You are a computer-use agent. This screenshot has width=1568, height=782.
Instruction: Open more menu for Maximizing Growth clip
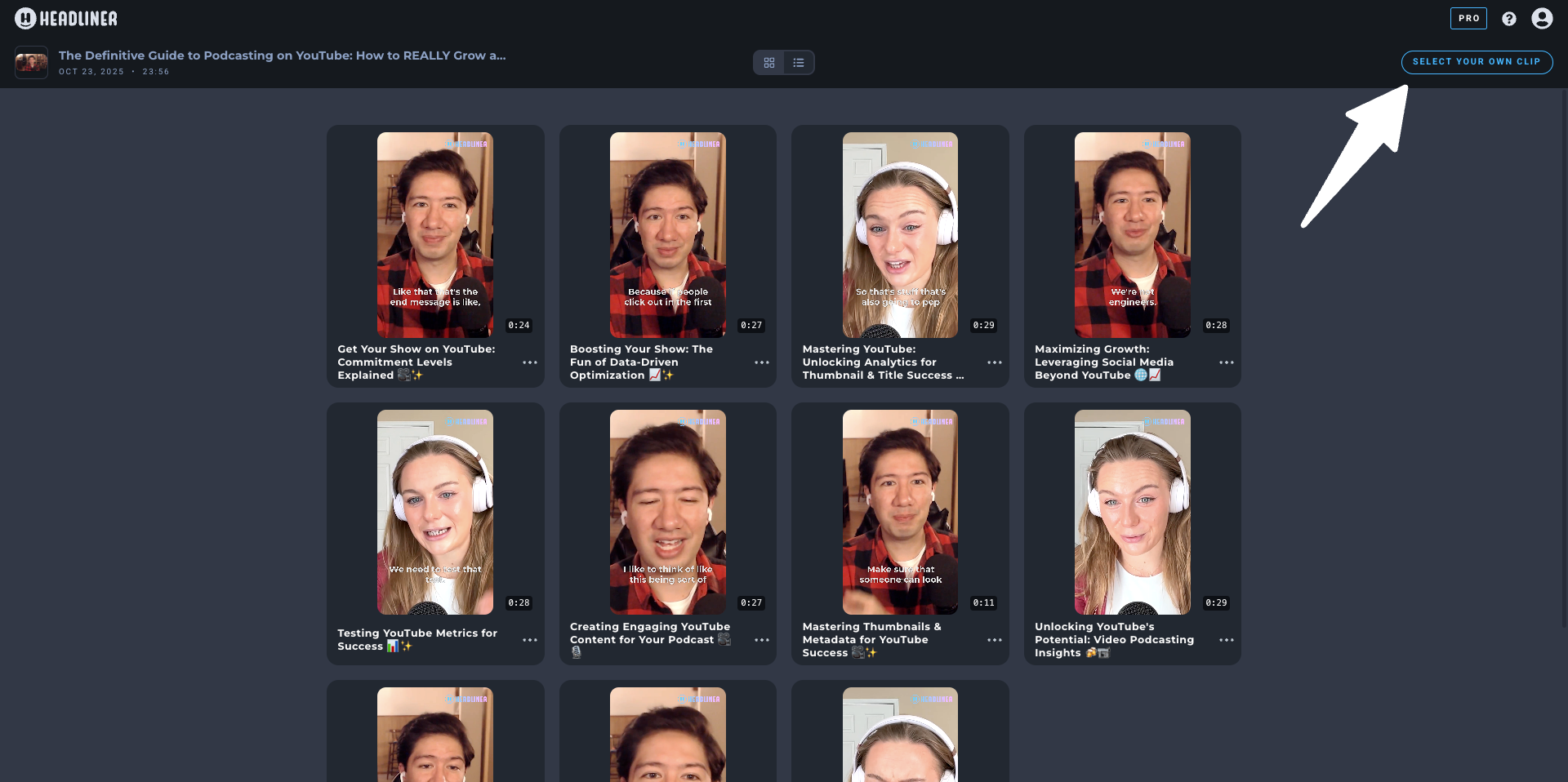1227,362
